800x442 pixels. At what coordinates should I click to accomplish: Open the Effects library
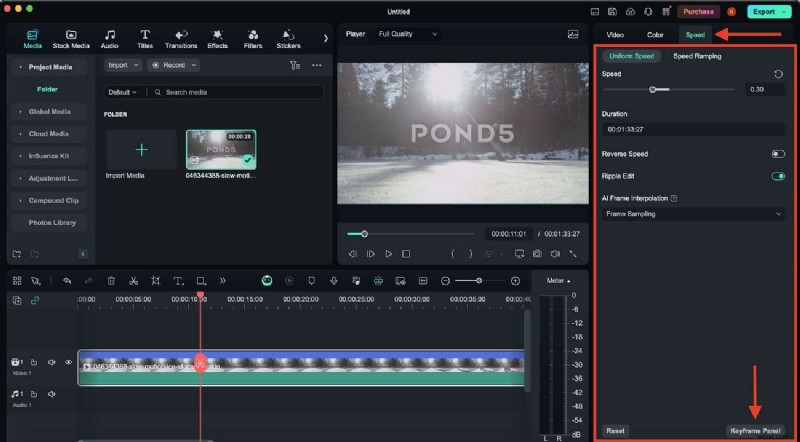217,38
